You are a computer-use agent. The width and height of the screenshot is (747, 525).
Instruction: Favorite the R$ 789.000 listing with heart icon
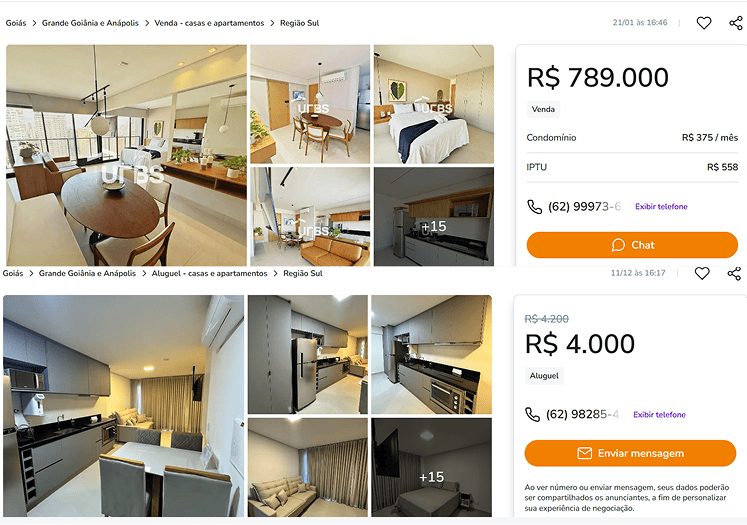pyautogui.click(x=704, y=23)
